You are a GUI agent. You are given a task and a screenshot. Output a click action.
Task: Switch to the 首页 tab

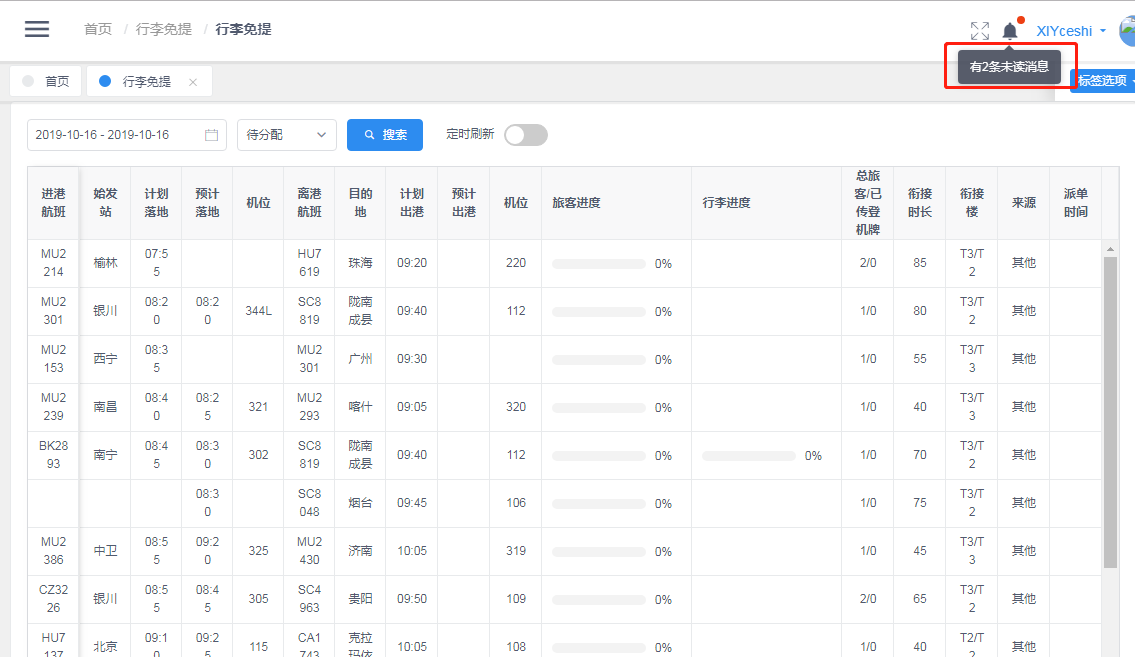tap(46, 81)
